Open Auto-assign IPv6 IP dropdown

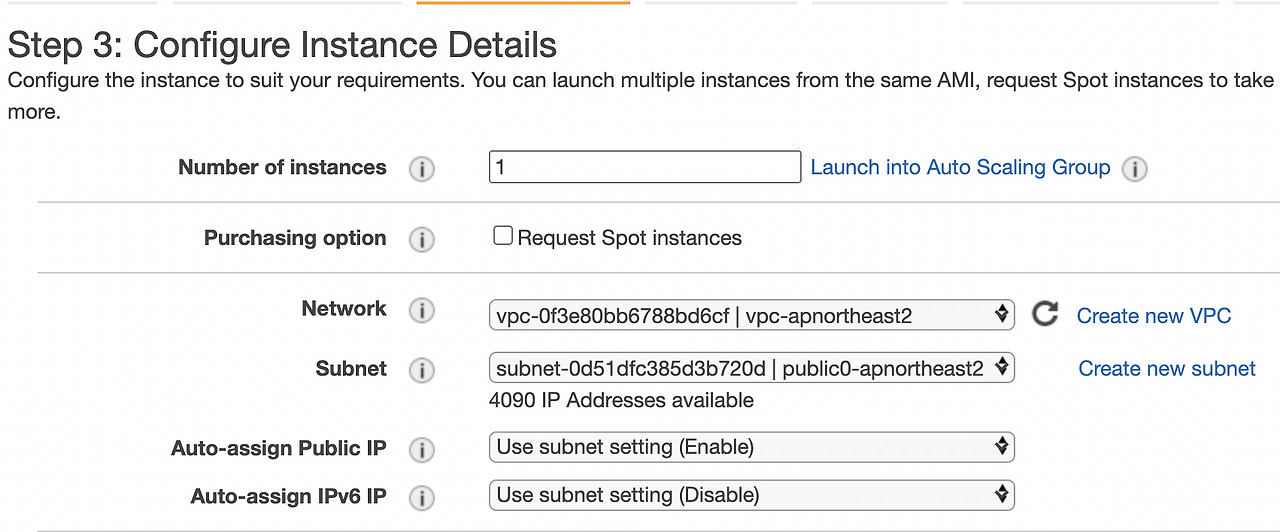752,494
